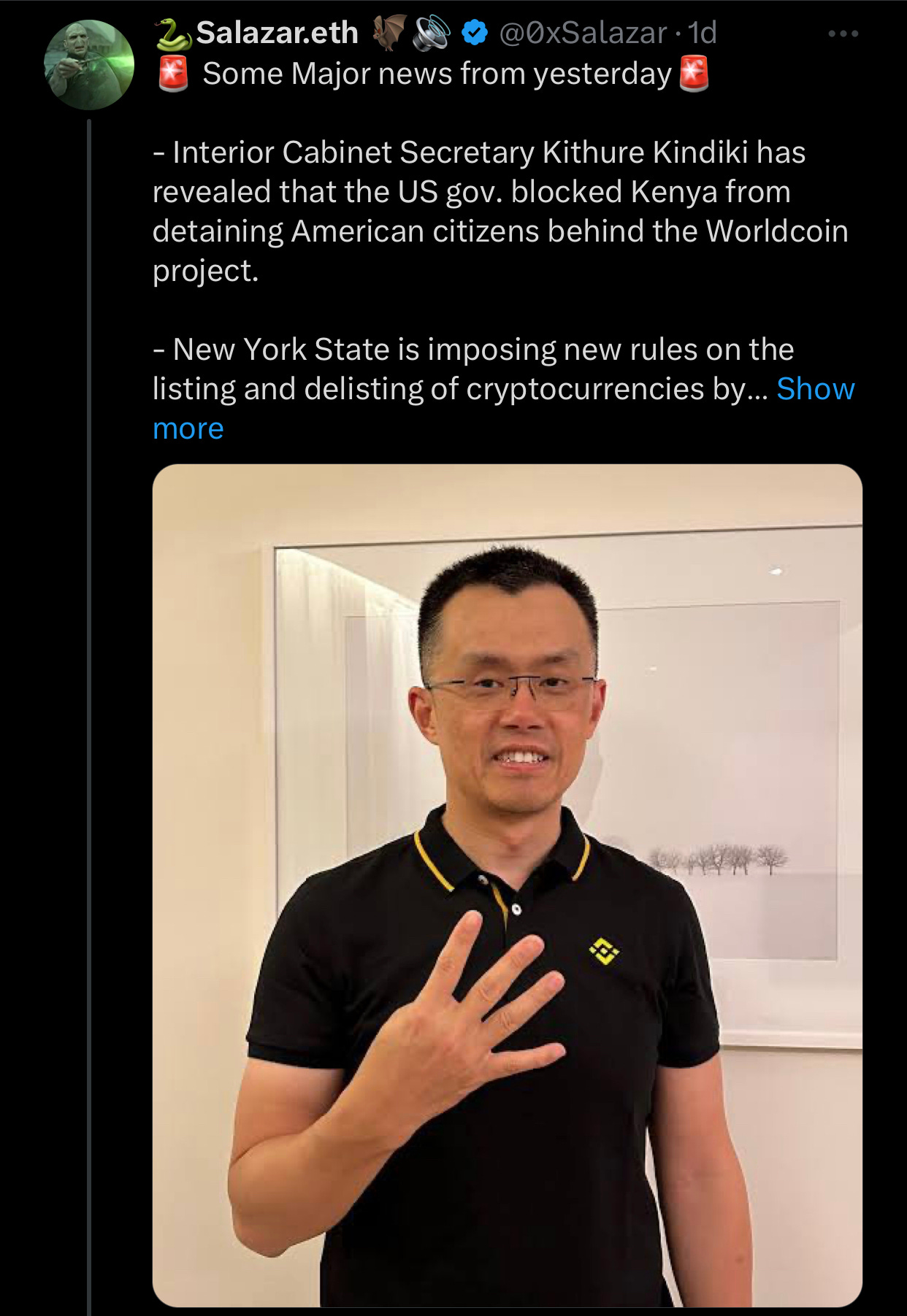Click the siren emoji before 'Some Major news'

tap(174, 74)
